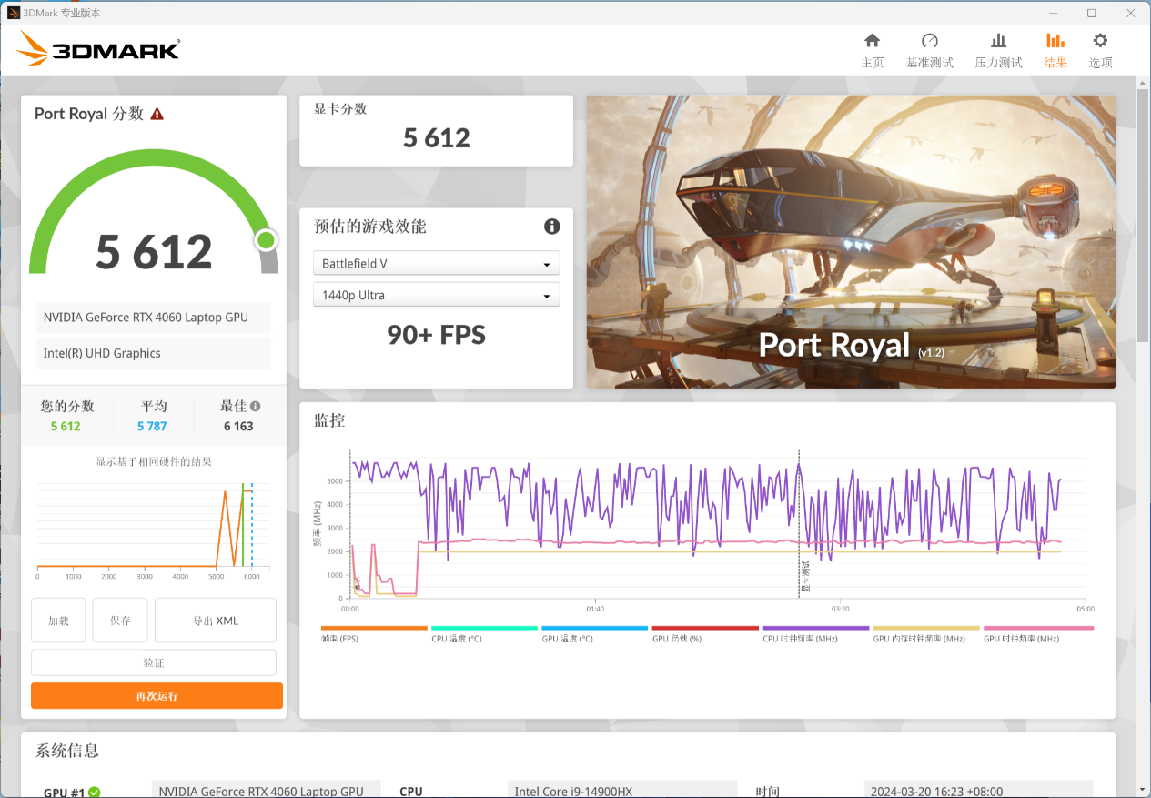Toggle the 帧率 (FPS) orange legend series

(x=340, y=637)
